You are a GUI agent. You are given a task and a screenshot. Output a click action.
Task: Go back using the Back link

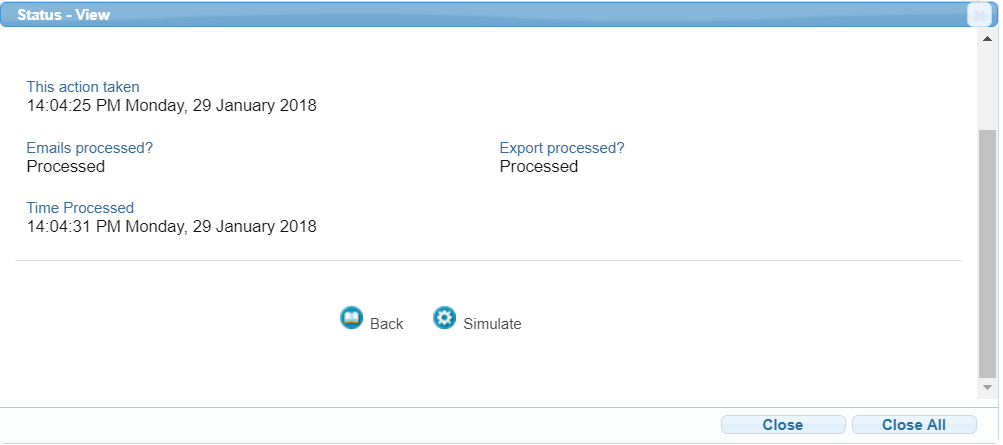click(x=386, y=324)
